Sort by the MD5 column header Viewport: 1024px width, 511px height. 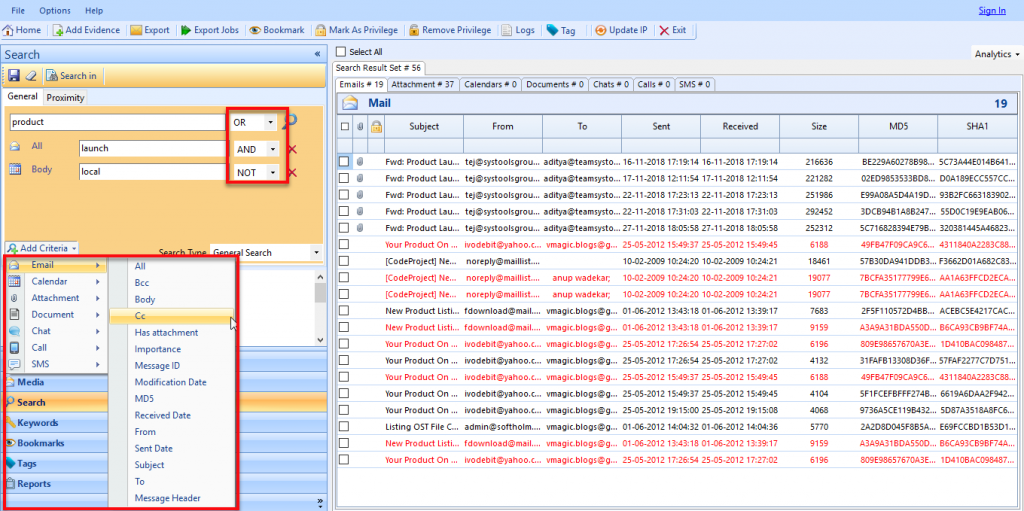coord(898,127)
